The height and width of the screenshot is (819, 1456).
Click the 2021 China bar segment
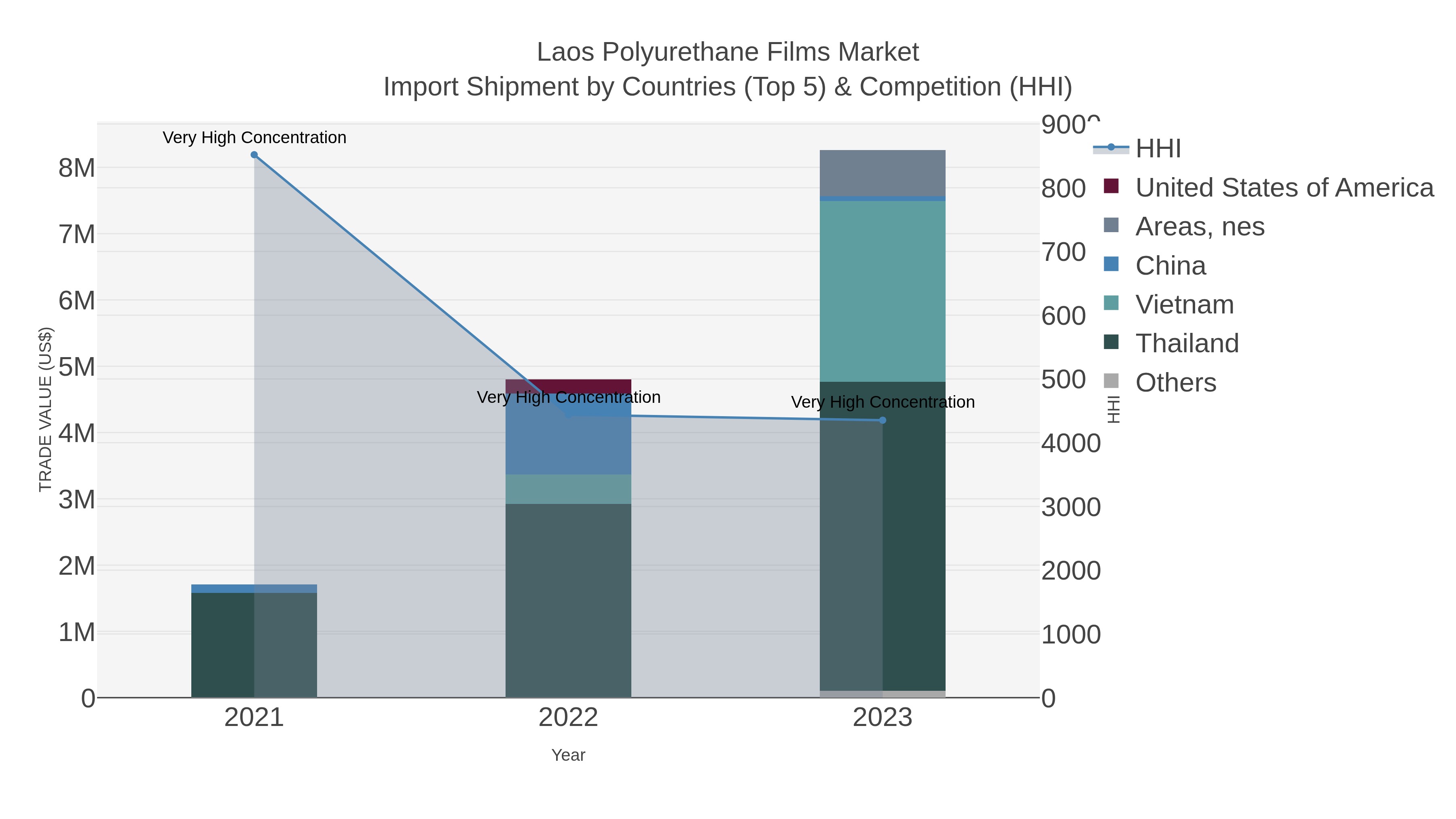pyautogui.click(x=254, y=588)
